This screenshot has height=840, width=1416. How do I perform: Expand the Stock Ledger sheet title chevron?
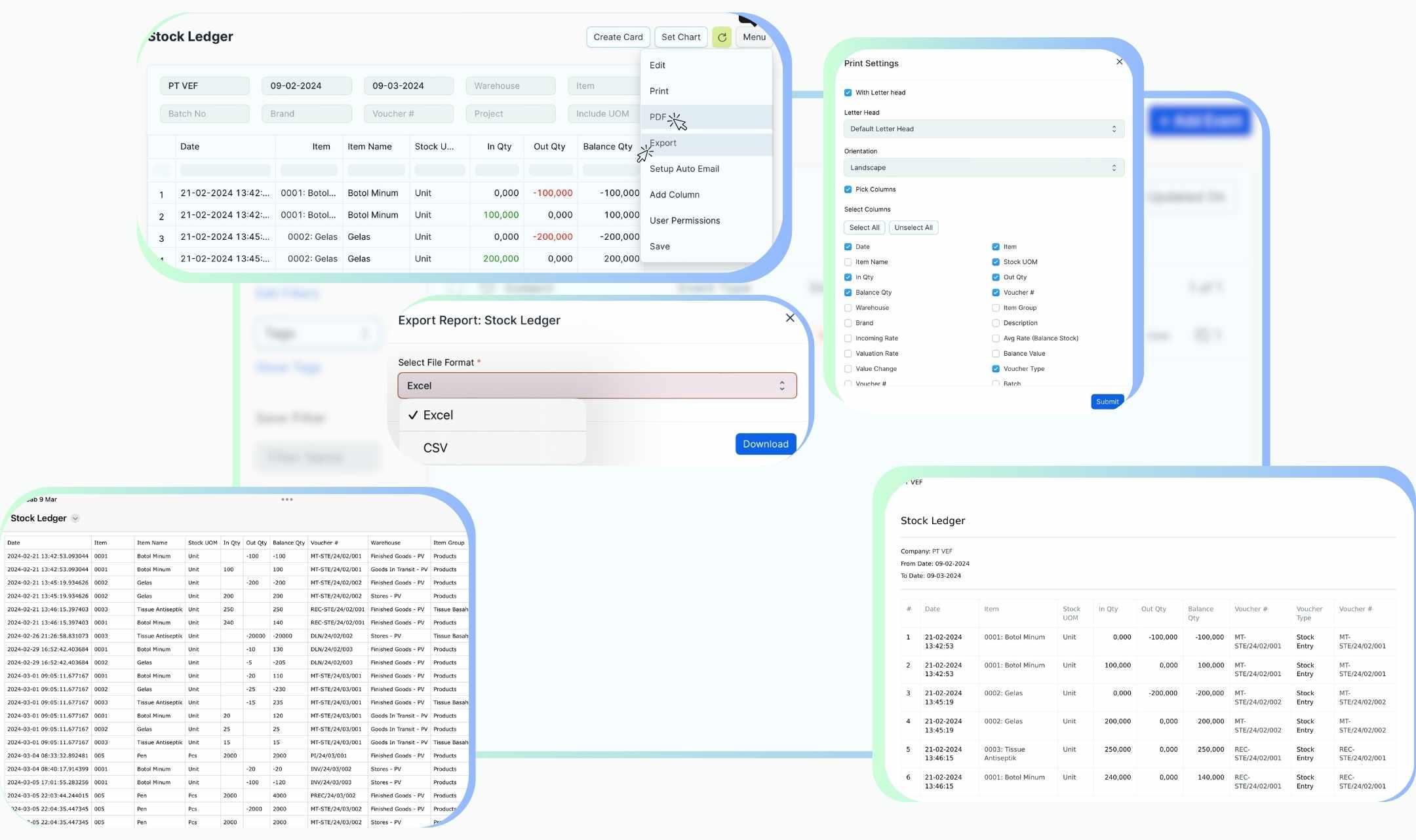tap(75, 519)
